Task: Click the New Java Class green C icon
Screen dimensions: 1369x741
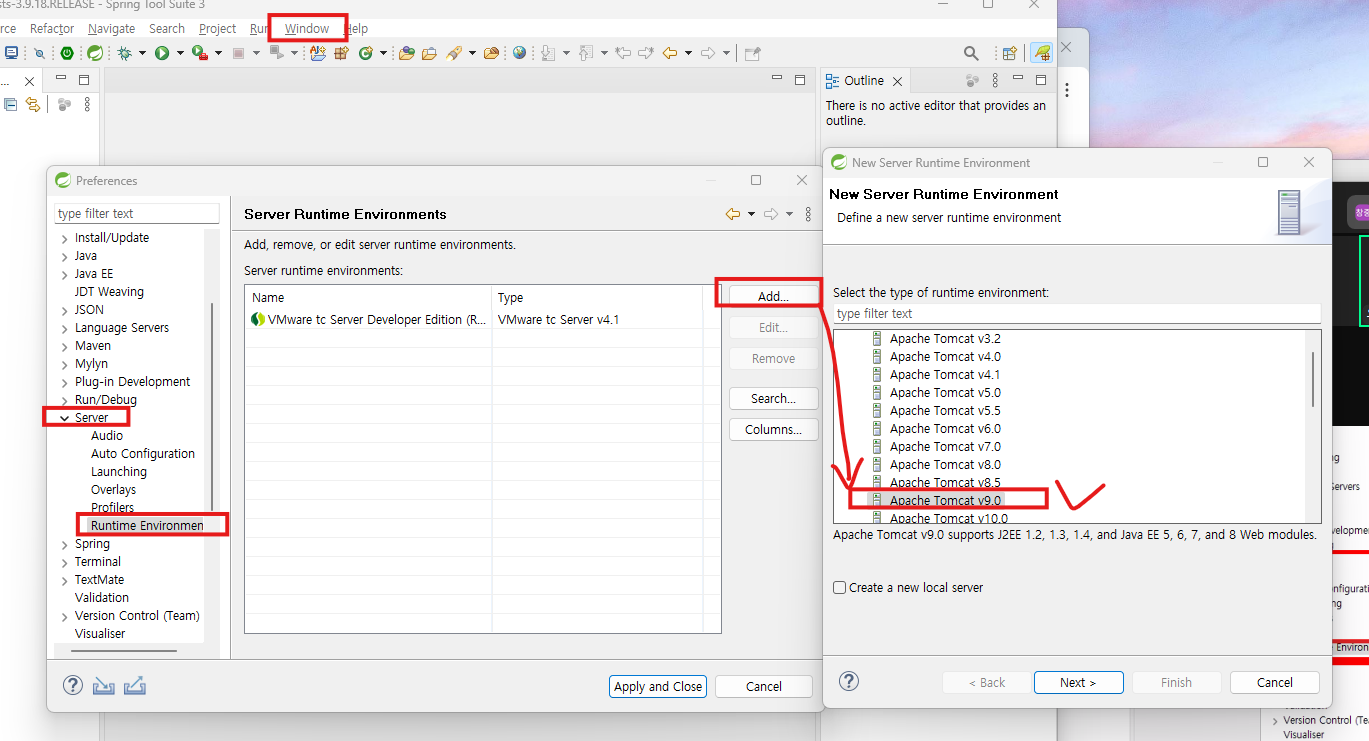Action: tap(366, 53)
